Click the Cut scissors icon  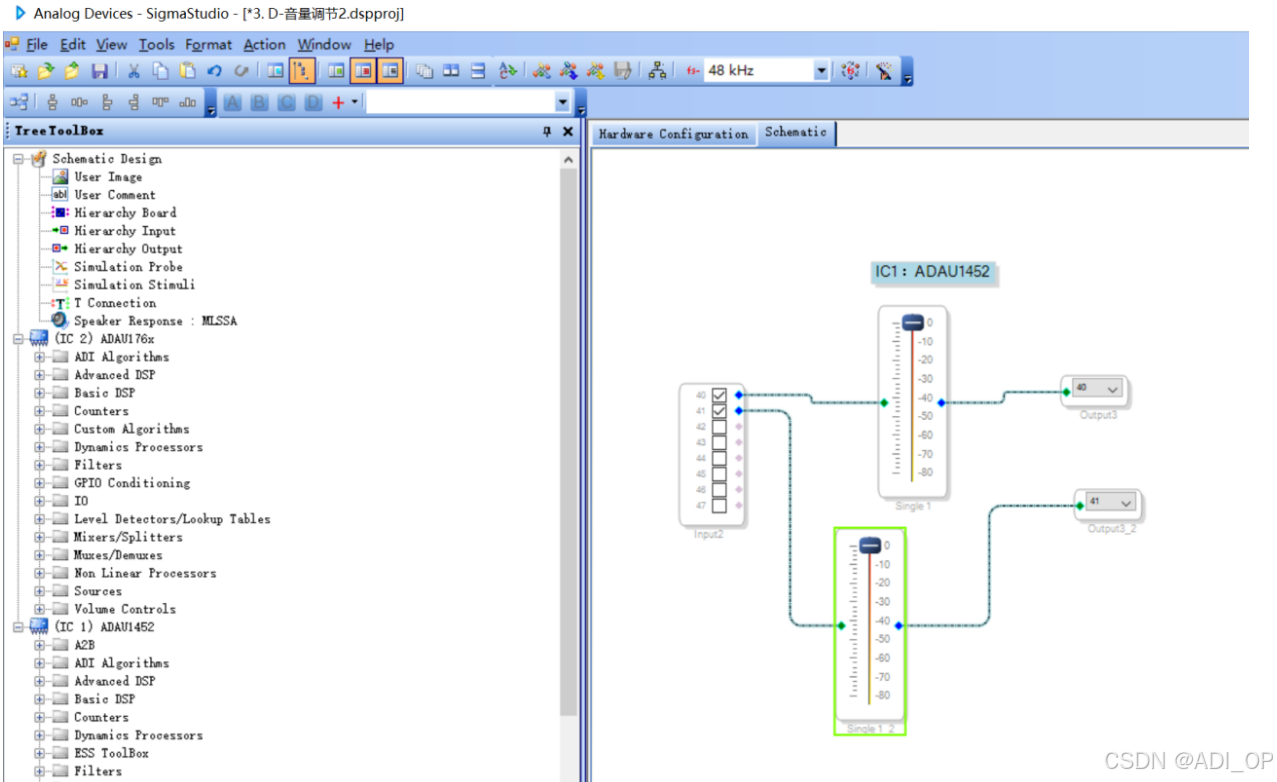[x=133, y=71]
